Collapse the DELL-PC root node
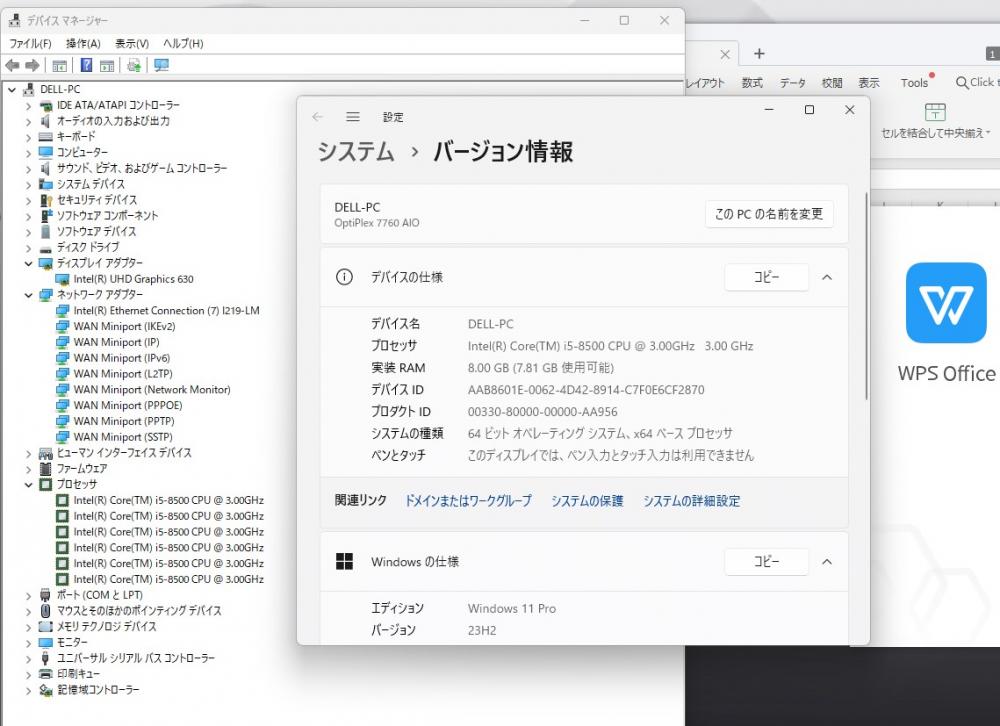 12,89
